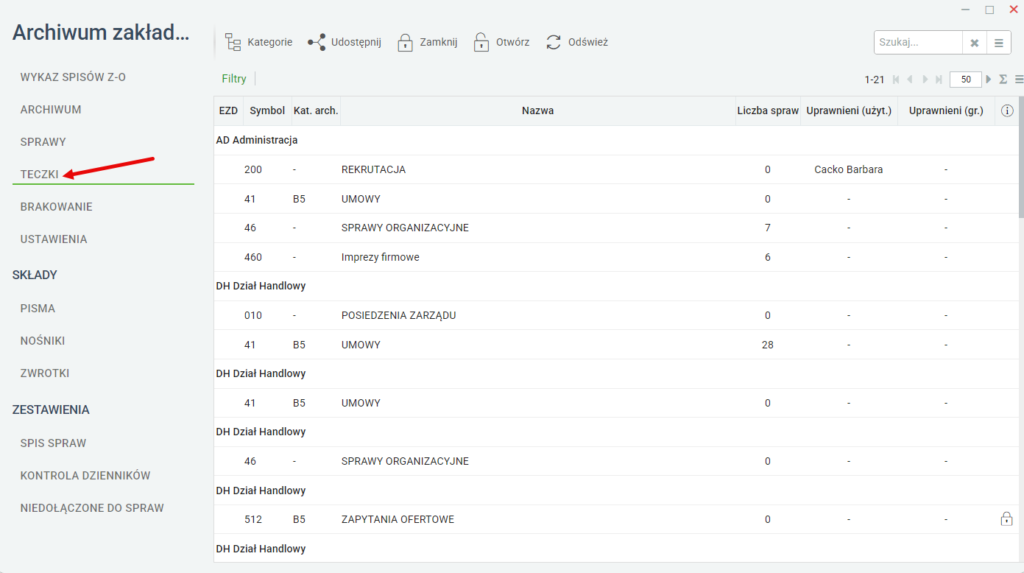Click the ZESTAWIENIA section heading
Viewport: 1024px width, 573px height.
[50, 410]
